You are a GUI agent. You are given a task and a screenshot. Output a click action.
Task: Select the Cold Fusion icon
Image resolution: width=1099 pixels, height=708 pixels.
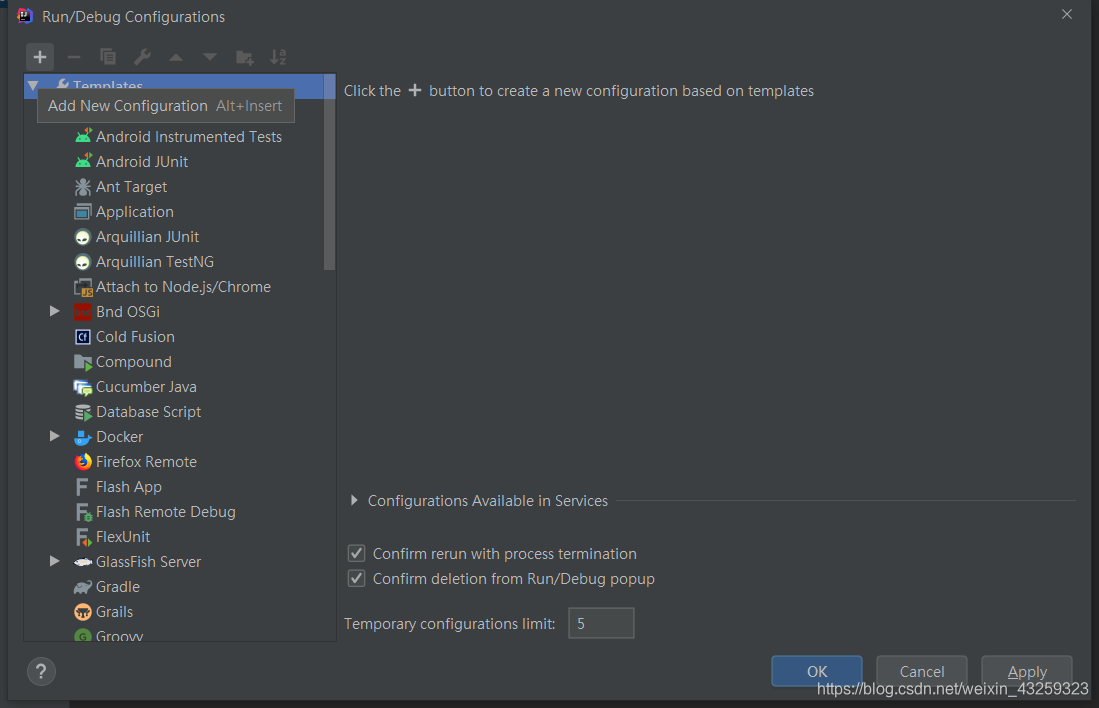(x=83, y=337)
